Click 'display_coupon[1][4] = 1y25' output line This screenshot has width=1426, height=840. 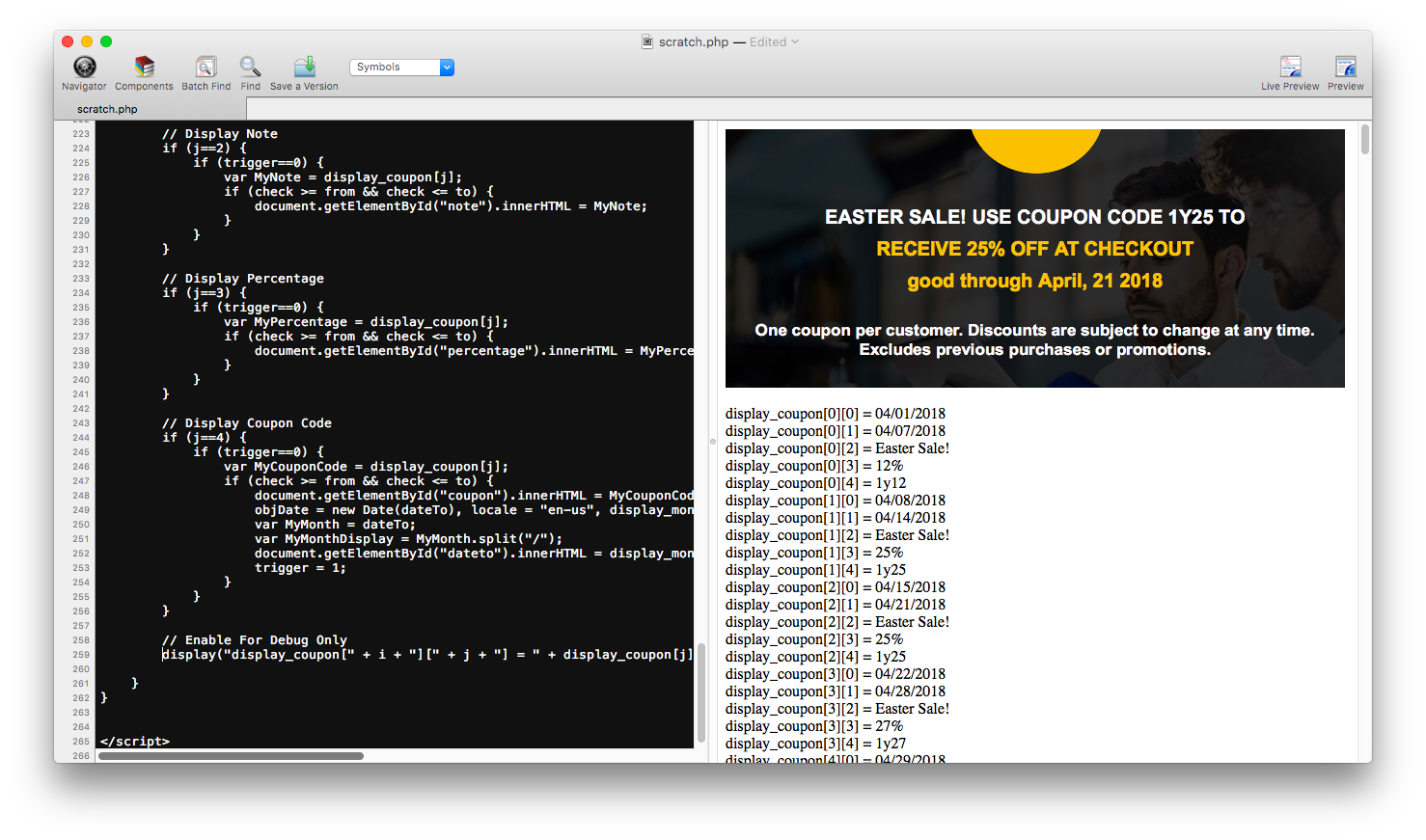816,570
